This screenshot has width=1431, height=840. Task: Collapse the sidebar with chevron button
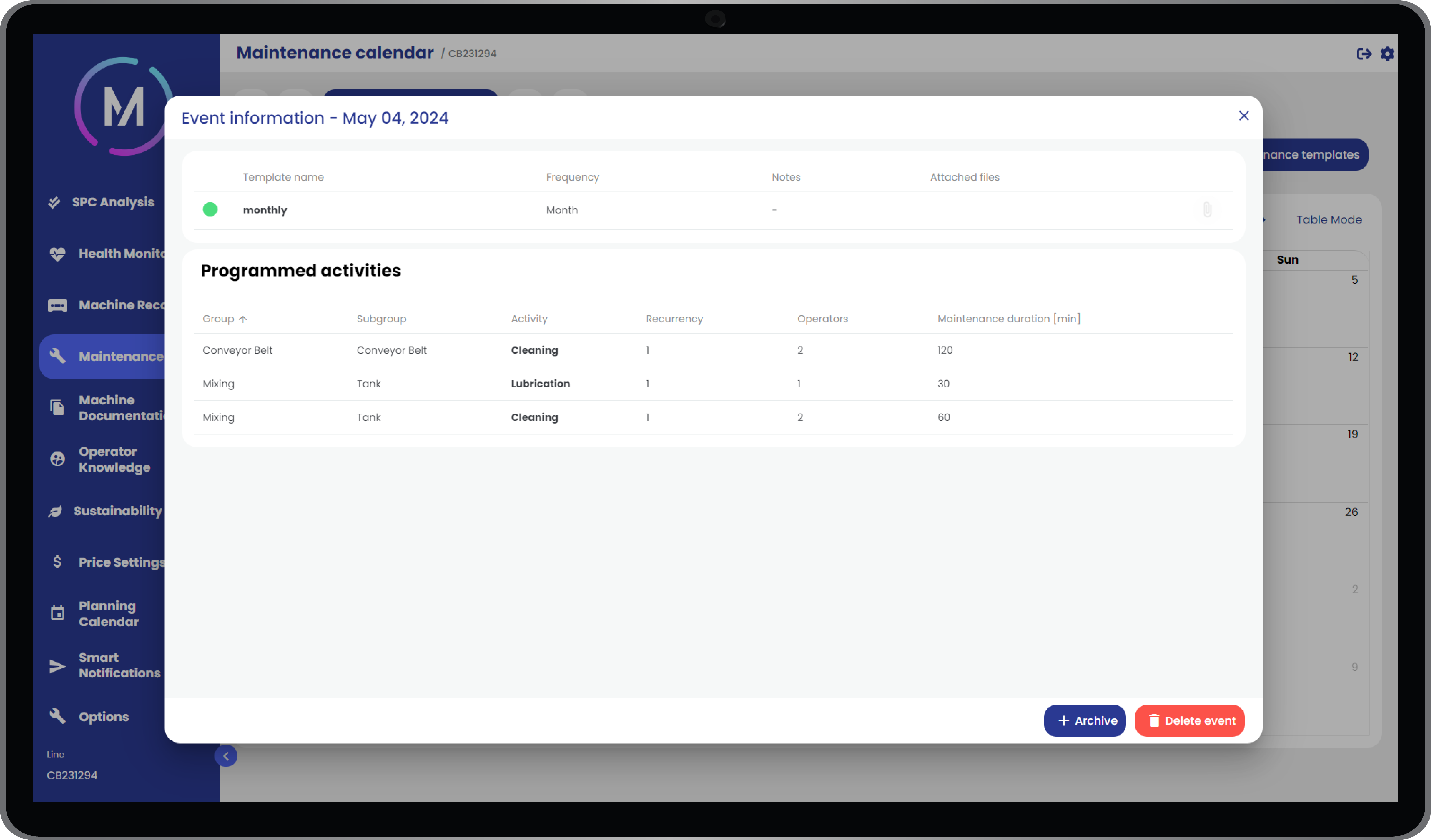pyautogui.click(x=226, y=756)
